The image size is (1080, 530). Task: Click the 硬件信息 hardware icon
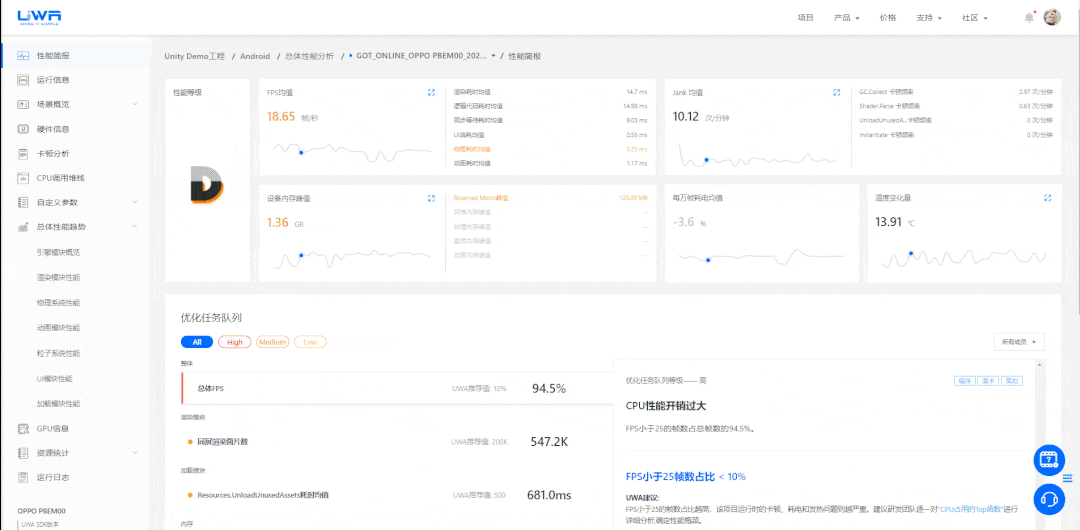coord(23,129)
